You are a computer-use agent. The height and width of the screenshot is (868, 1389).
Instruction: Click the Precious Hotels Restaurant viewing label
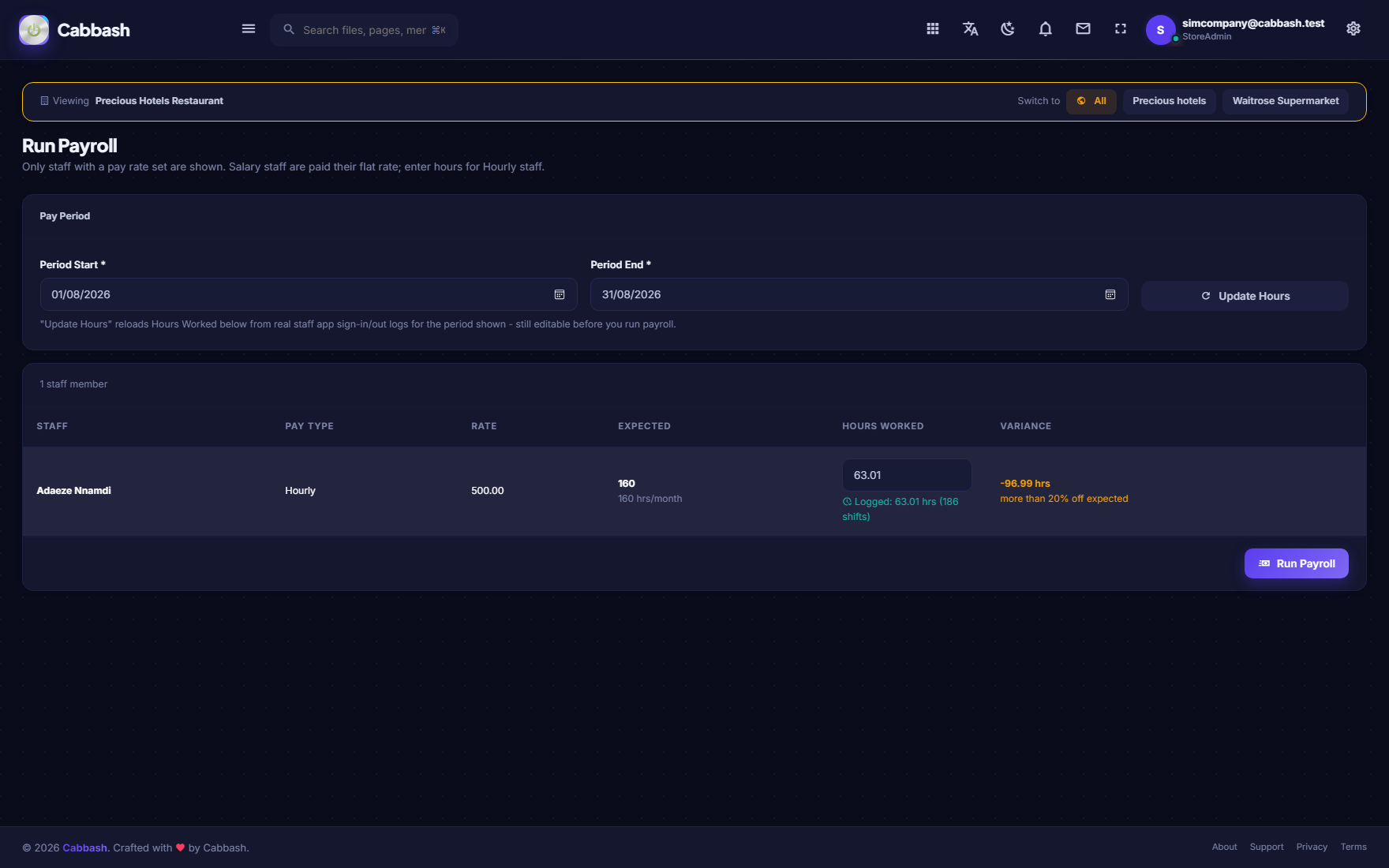click(x=159, y=101)
